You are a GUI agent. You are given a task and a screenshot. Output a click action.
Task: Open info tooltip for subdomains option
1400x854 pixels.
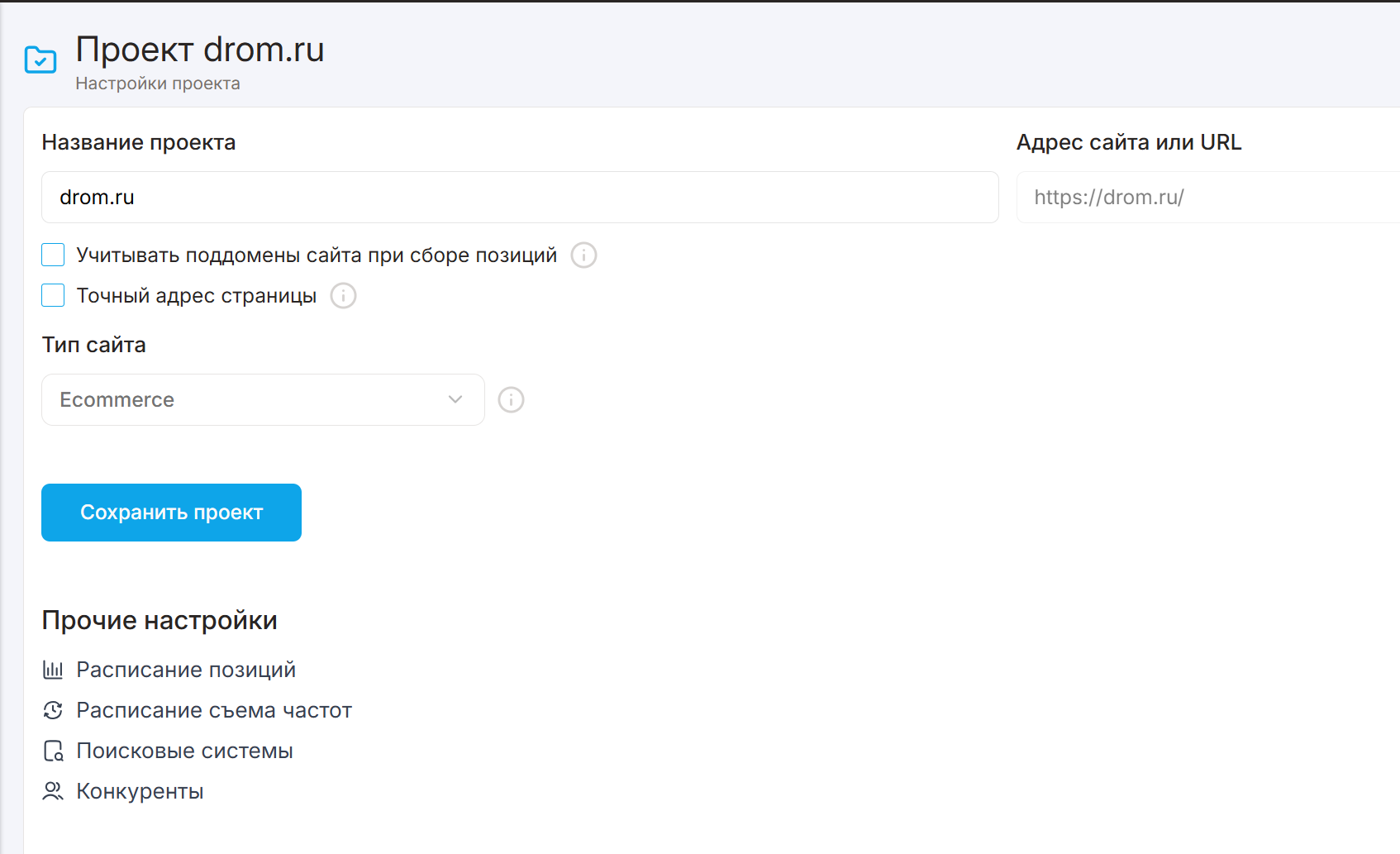[x=583, y=255]
